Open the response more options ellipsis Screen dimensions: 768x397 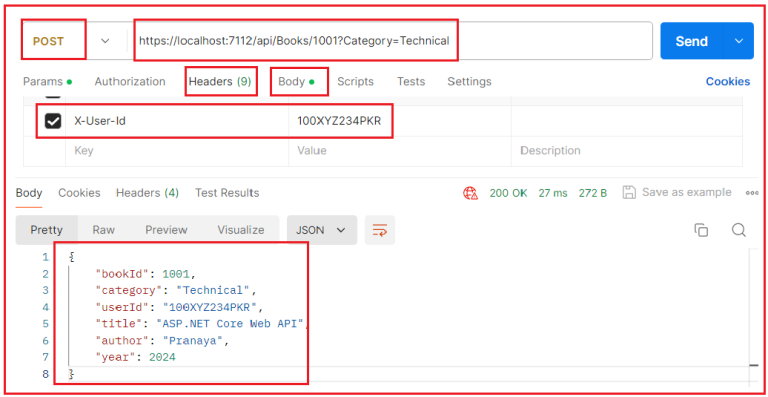[752, 193]
